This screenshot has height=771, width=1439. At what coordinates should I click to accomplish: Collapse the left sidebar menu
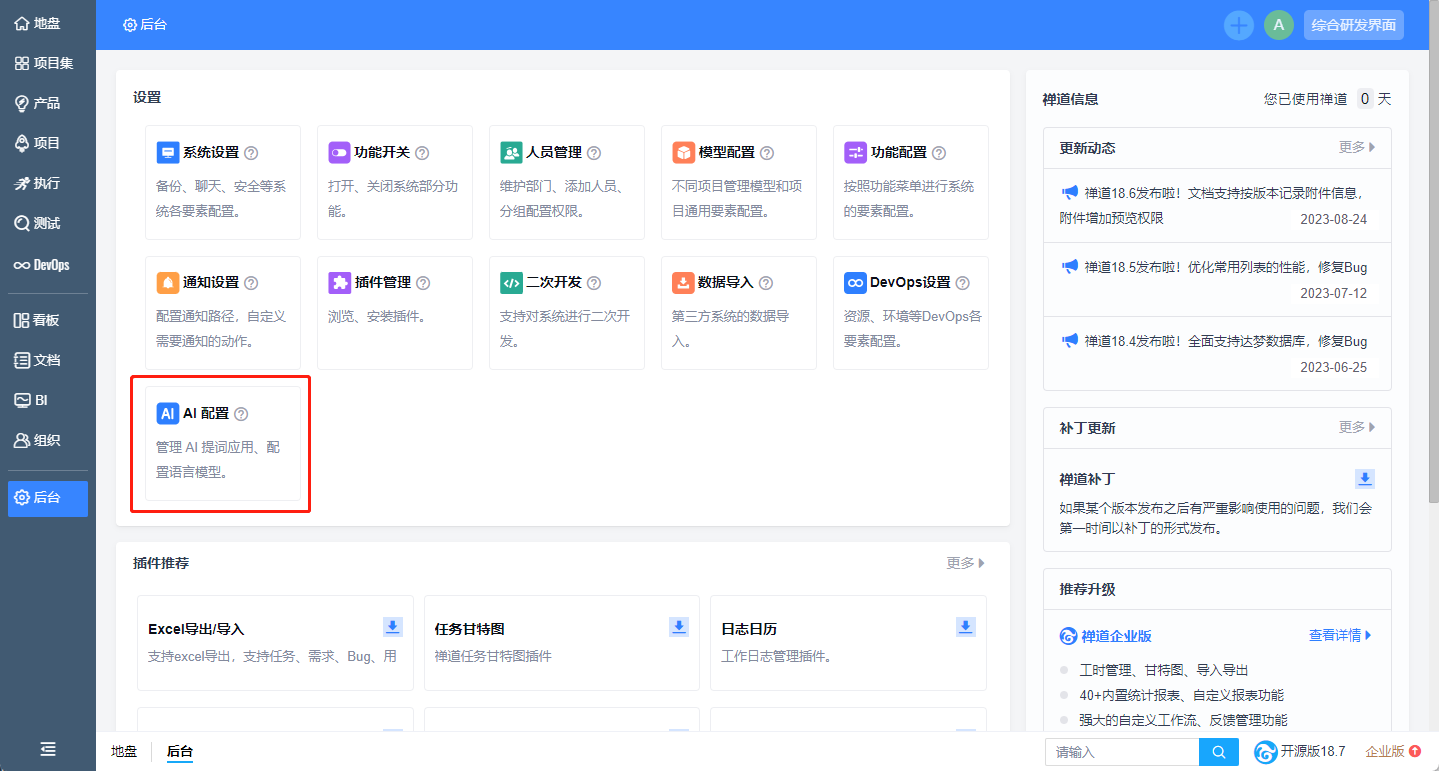(x=47, y=749)
